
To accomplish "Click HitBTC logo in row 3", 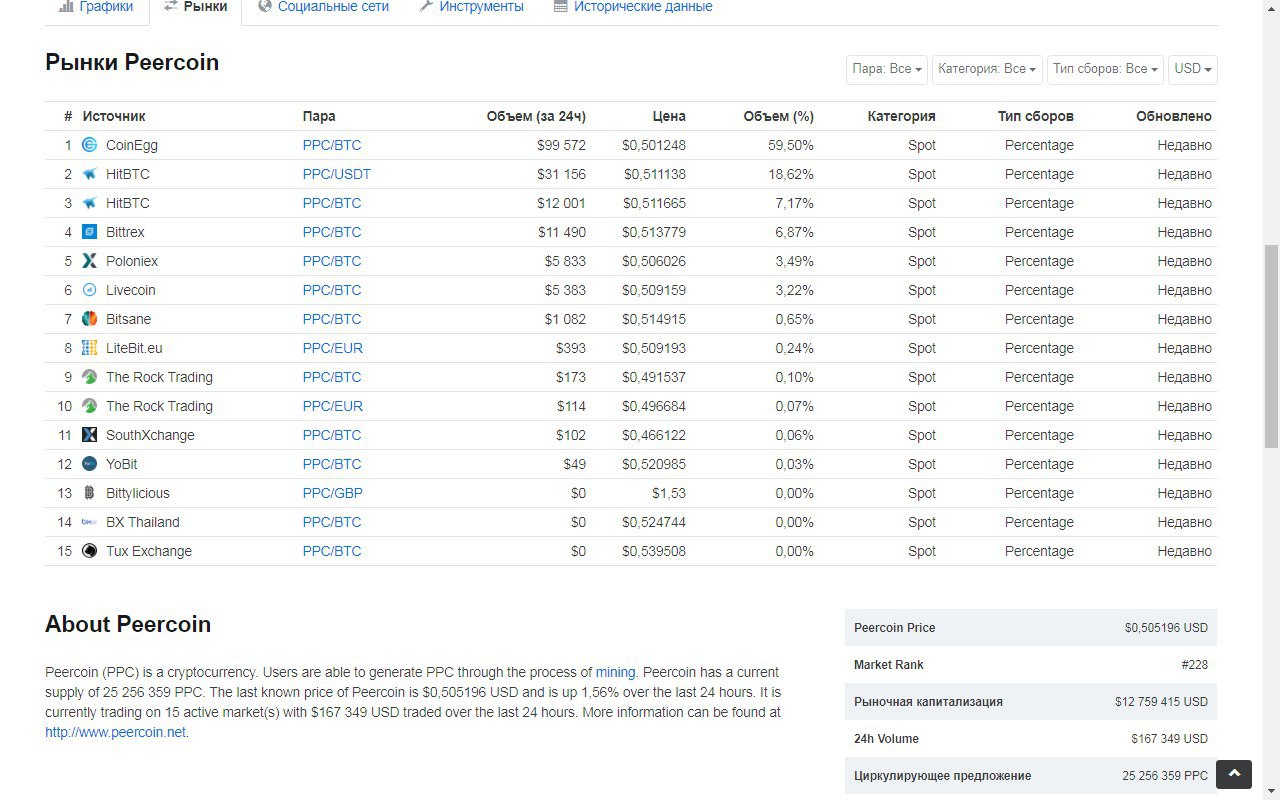I will pyautogui.click(x=89, y=203).
